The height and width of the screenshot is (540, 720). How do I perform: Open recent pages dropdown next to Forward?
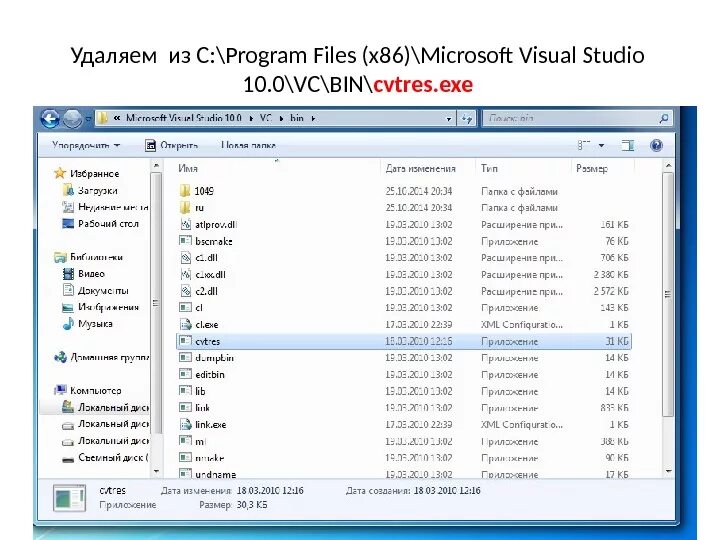[x=87, y=119]
